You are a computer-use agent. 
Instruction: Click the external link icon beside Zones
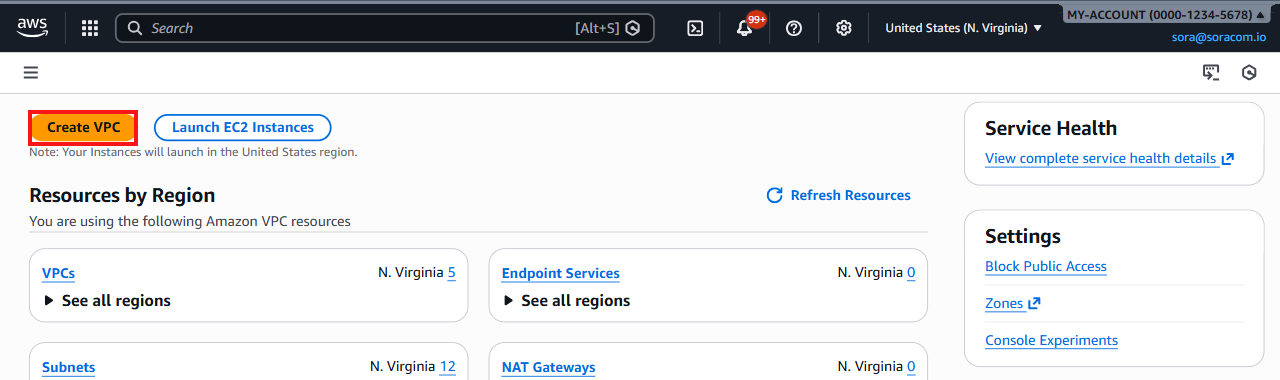coord(1034,303)
